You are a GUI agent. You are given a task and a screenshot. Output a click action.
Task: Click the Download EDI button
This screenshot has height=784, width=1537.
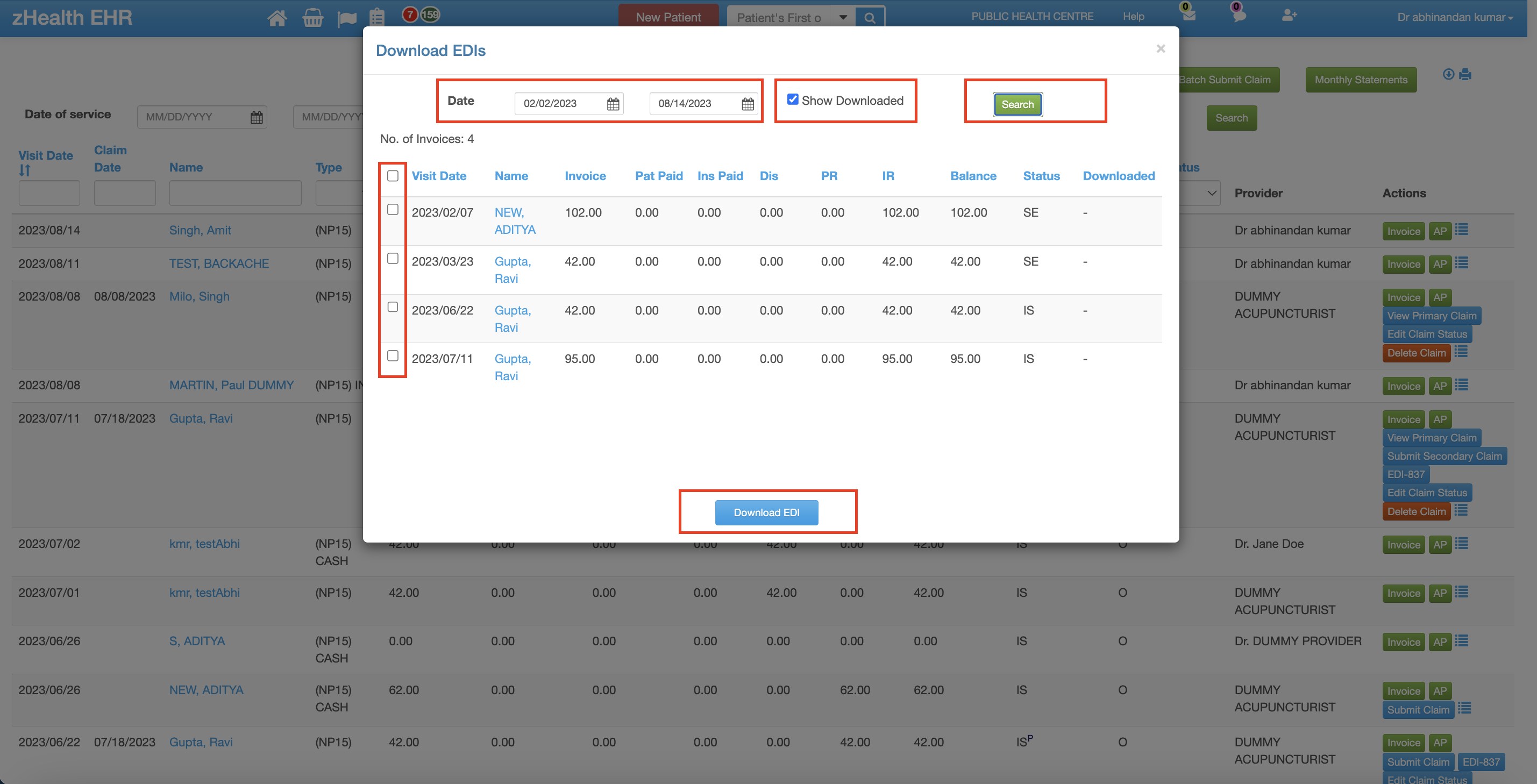click(767, 512)
